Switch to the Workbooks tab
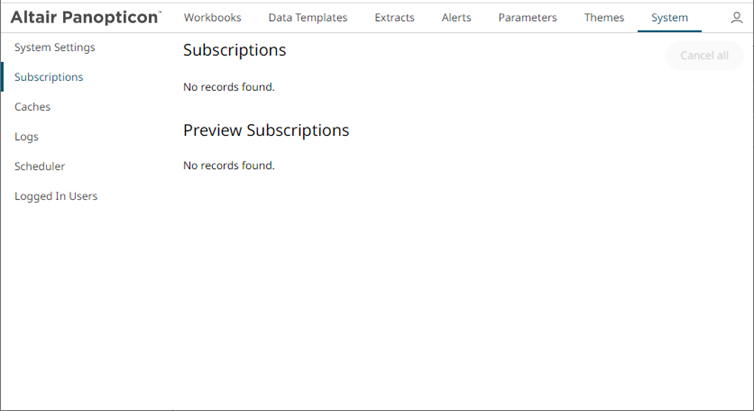Screen dimensions: 754x411 212,18
